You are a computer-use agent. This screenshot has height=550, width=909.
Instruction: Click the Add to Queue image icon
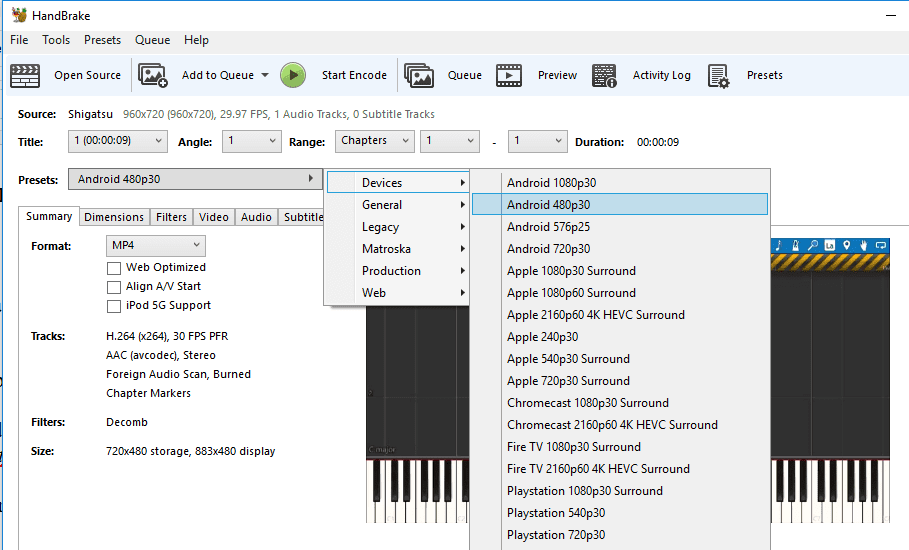point(153,75)
